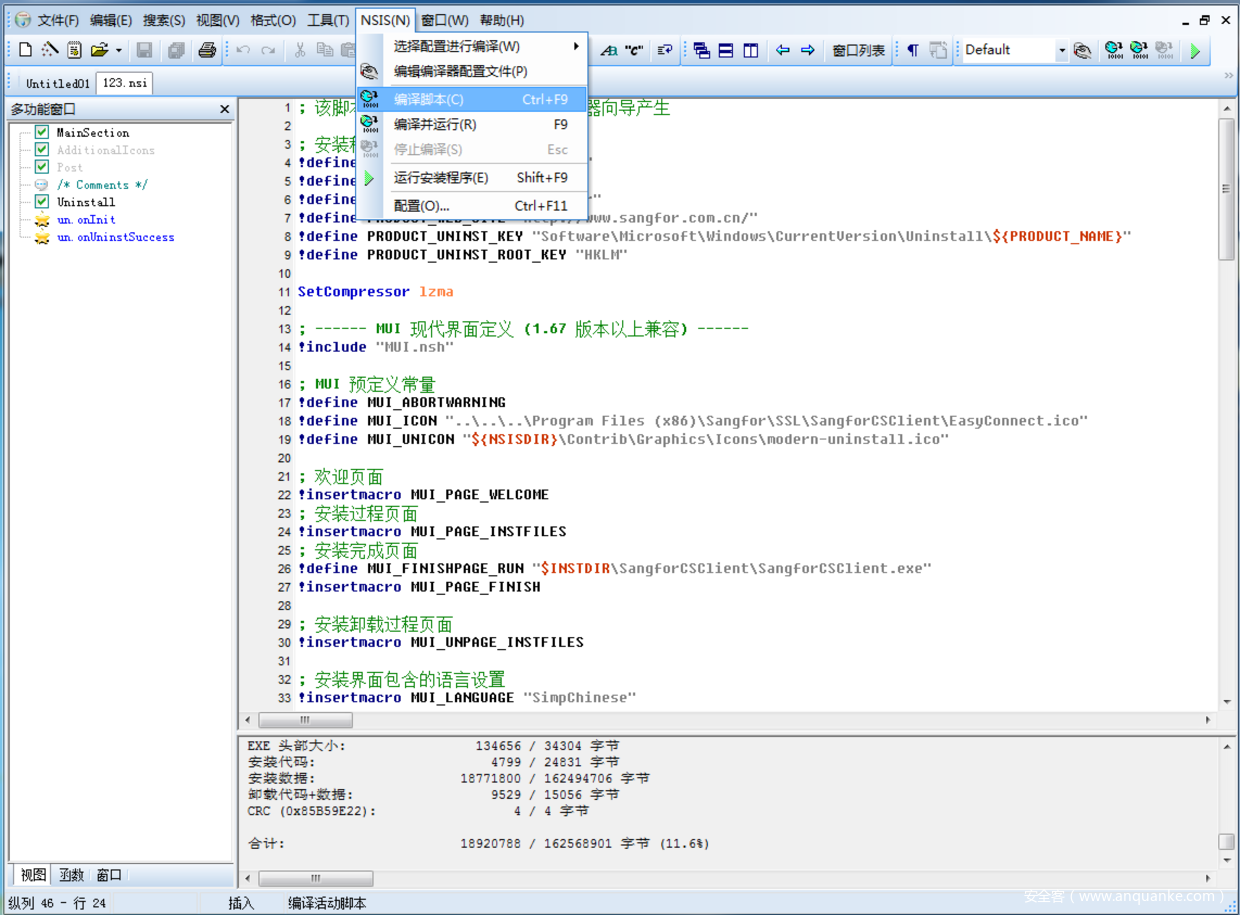The image size is (1240, 915).
Task: Click the green run installer arrow icon
Action: [x=1195, y=50]
